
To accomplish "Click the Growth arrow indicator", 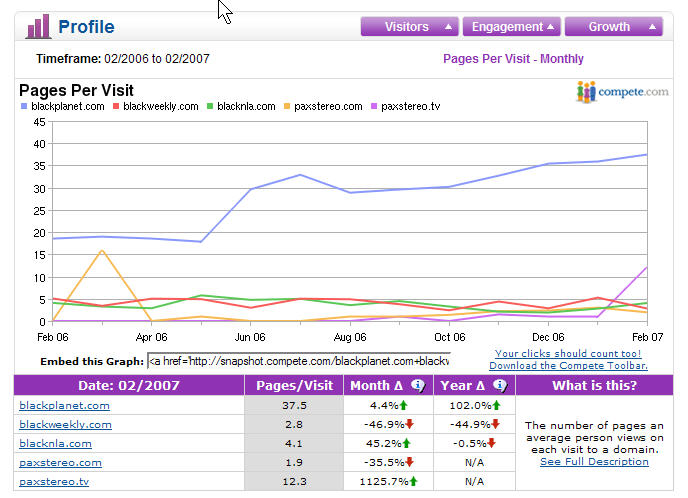I will coord(652,27).
